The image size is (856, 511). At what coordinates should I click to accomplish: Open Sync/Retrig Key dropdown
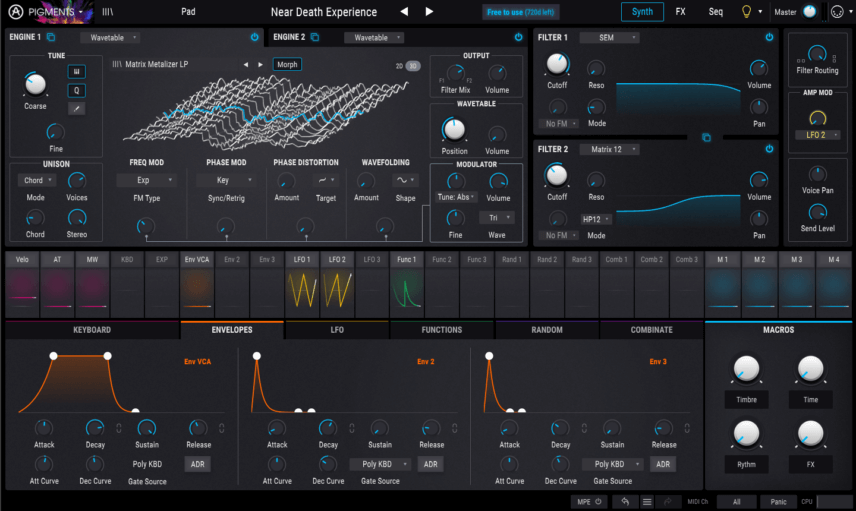click(226, 180)
